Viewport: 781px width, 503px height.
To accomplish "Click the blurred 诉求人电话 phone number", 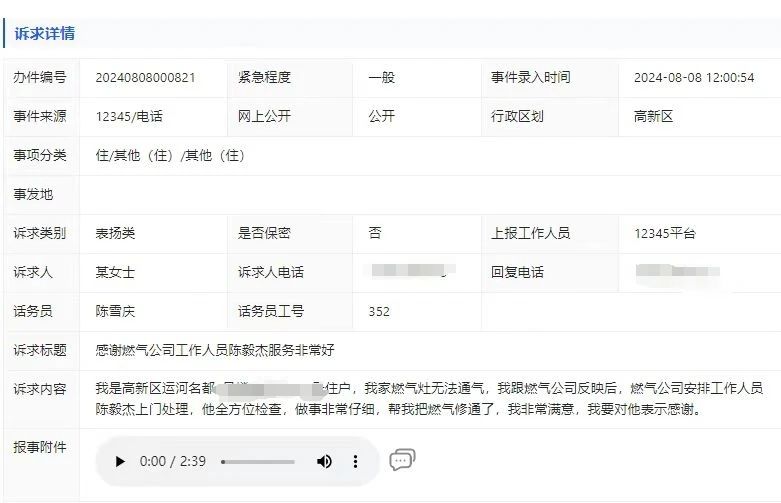I will tap(412, 272).
